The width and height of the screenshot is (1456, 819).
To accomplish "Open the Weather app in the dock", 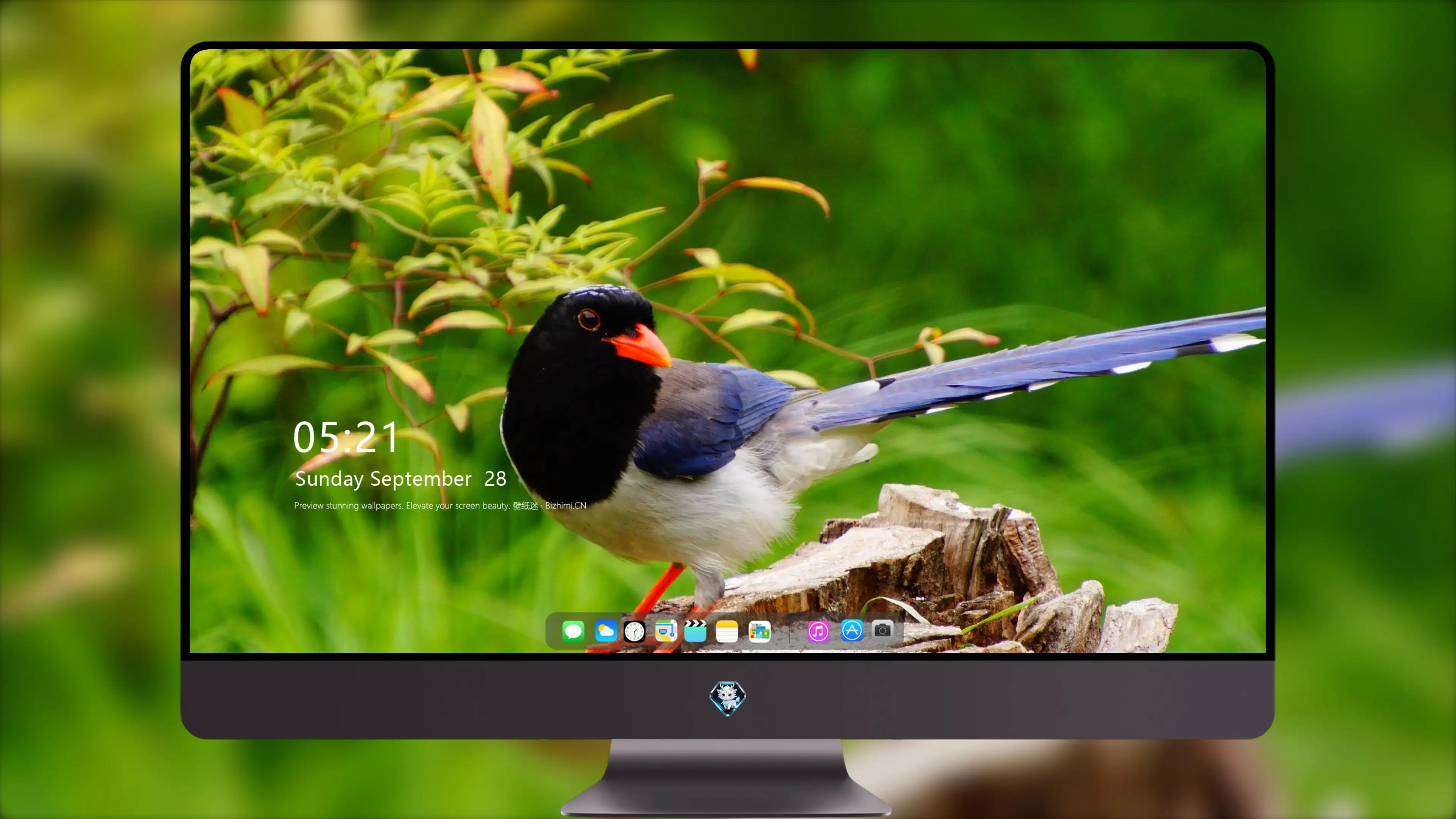I will click(606, 631).
